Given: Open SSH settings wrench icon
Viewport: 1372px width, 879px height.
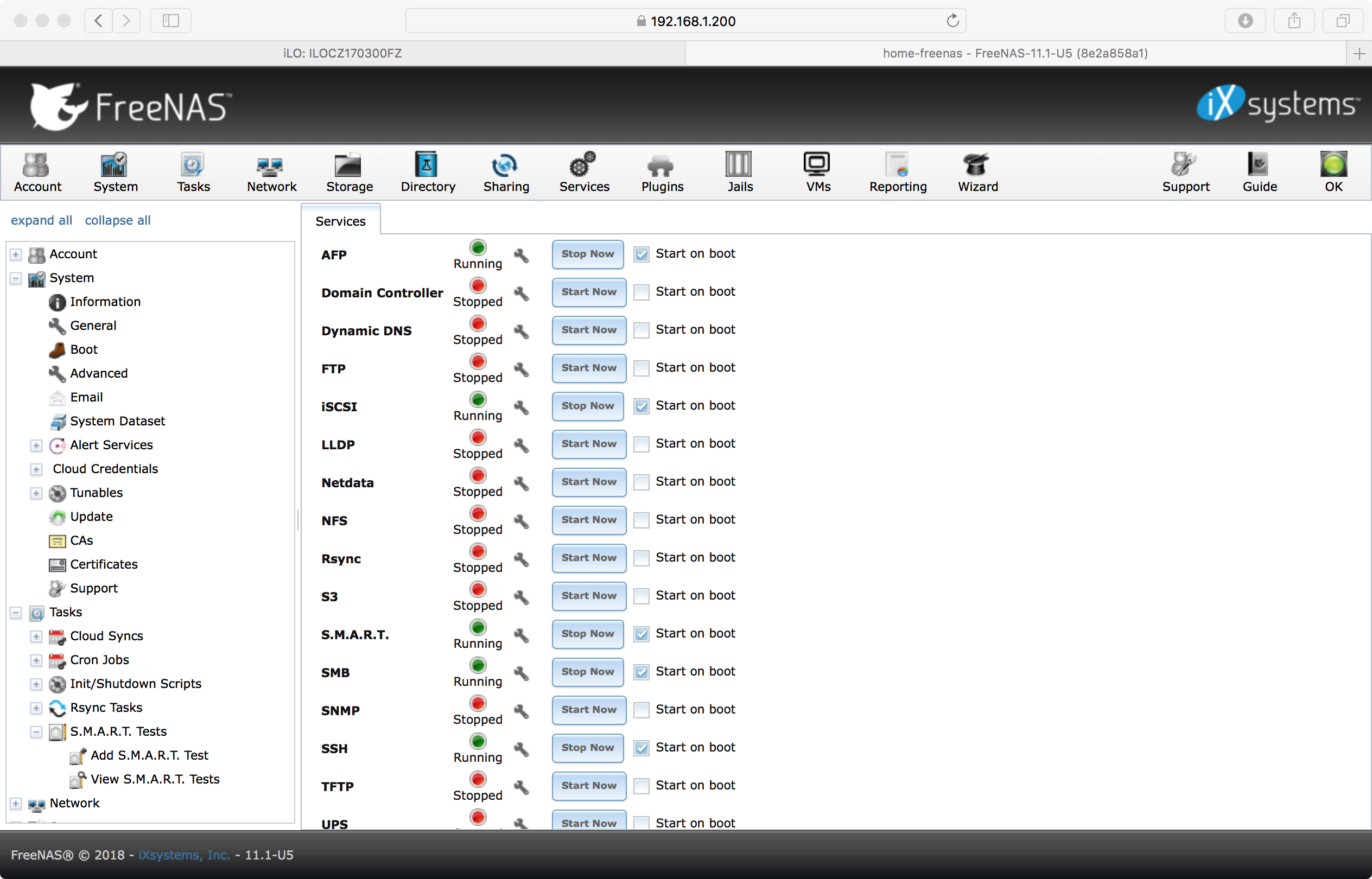Looking at the screenshot, I should click(x=520, y=749).
